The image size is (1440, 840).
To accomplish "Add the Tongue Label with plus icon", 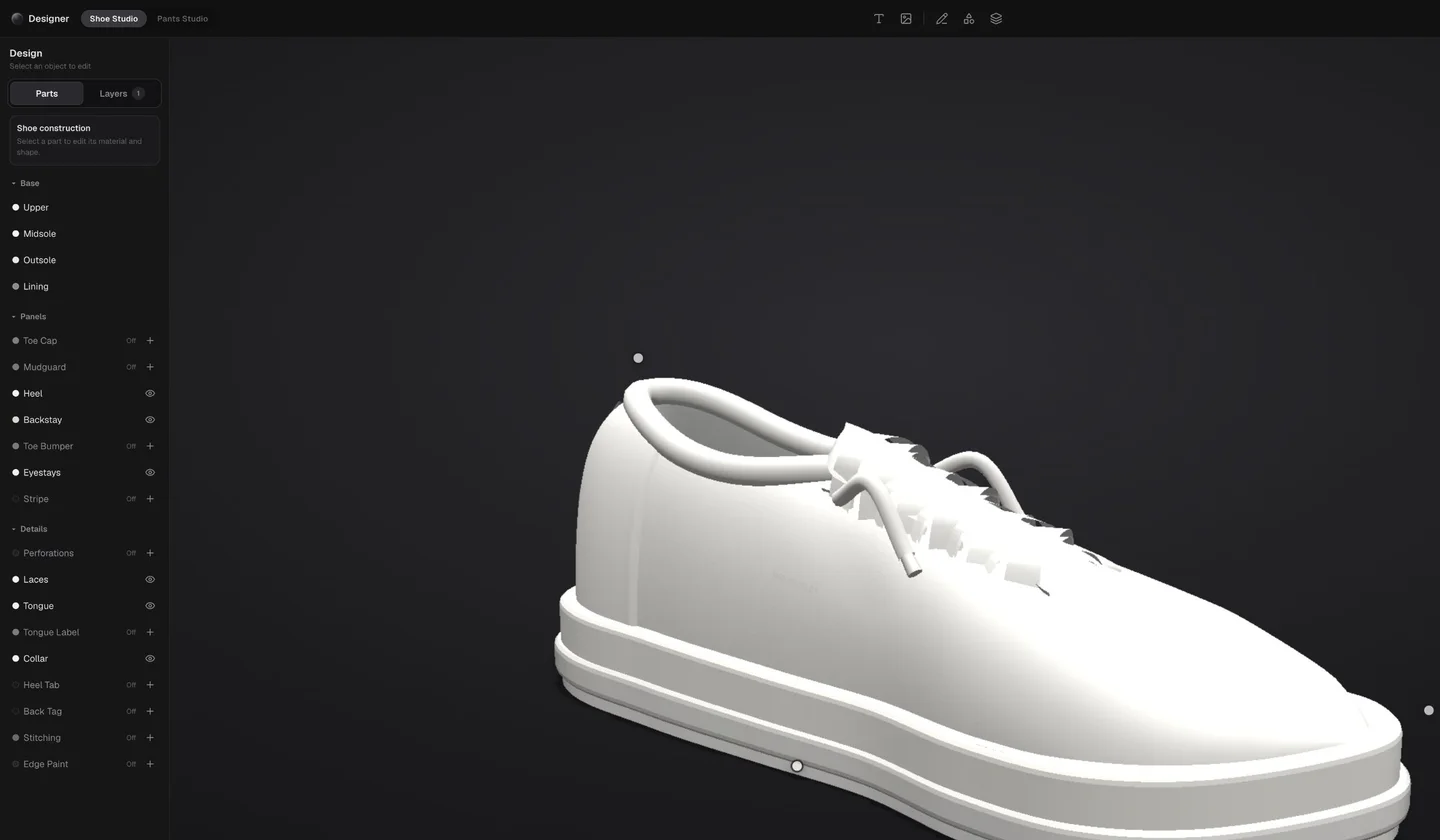I will point(150,632).
